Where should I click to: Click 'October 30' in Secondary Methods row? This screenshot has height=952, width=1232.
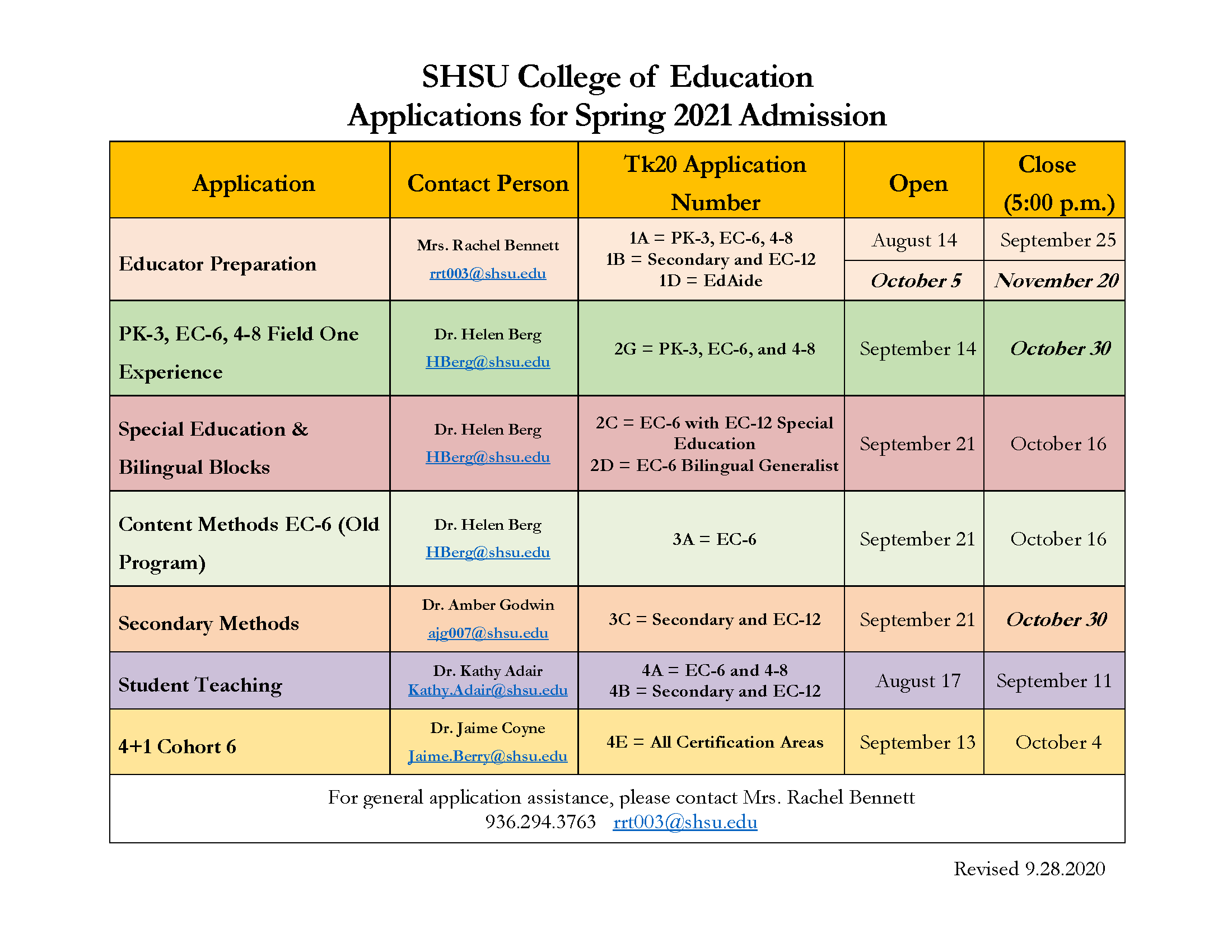[x=1057, y=620]
